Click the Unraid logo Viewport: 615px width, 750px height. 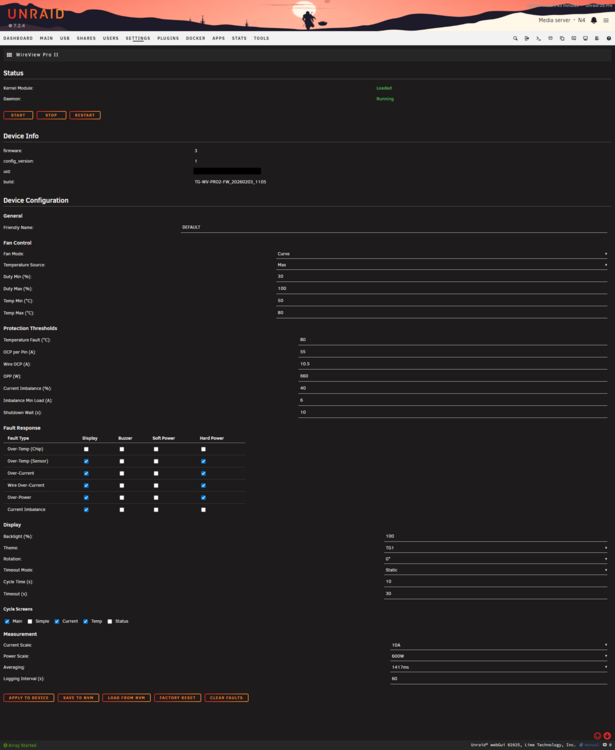[36, 14]
